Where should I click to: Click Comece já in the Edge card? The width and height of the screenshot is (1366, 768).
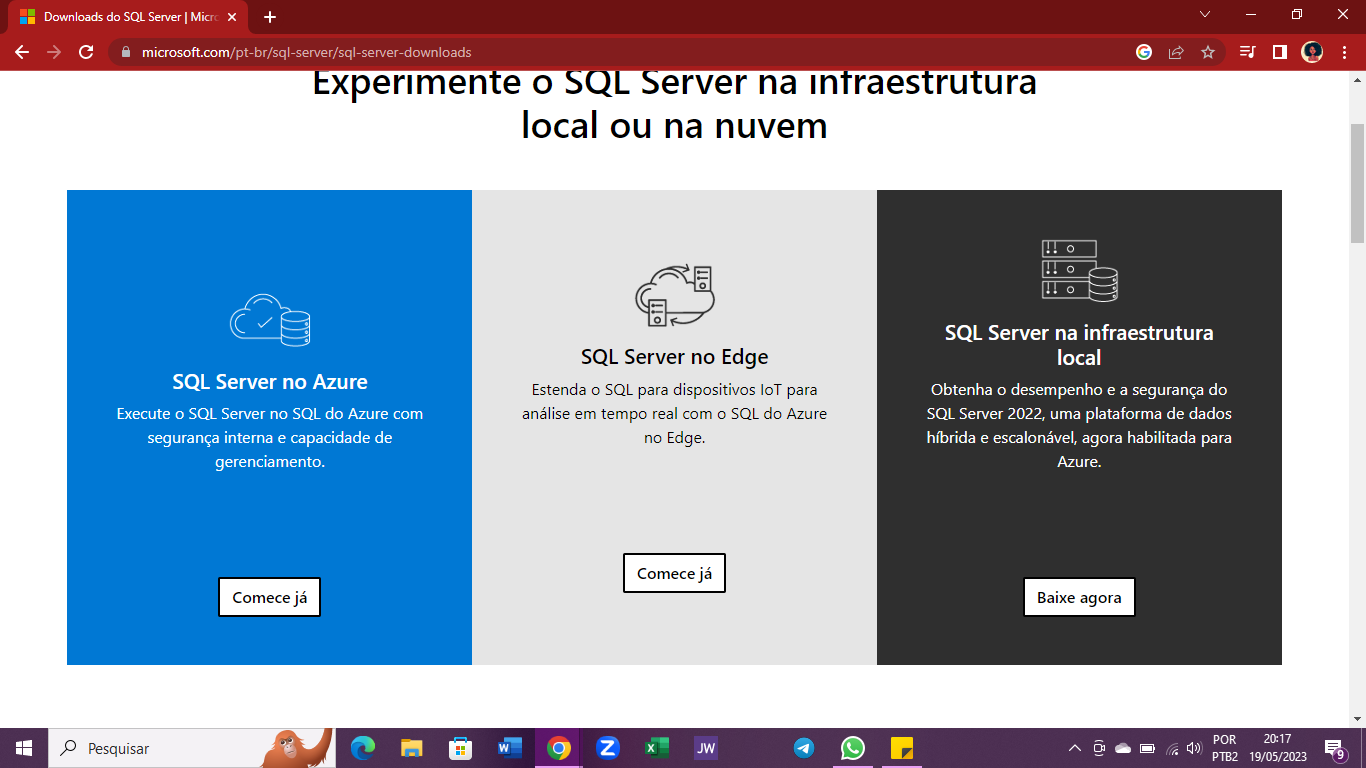674,573
